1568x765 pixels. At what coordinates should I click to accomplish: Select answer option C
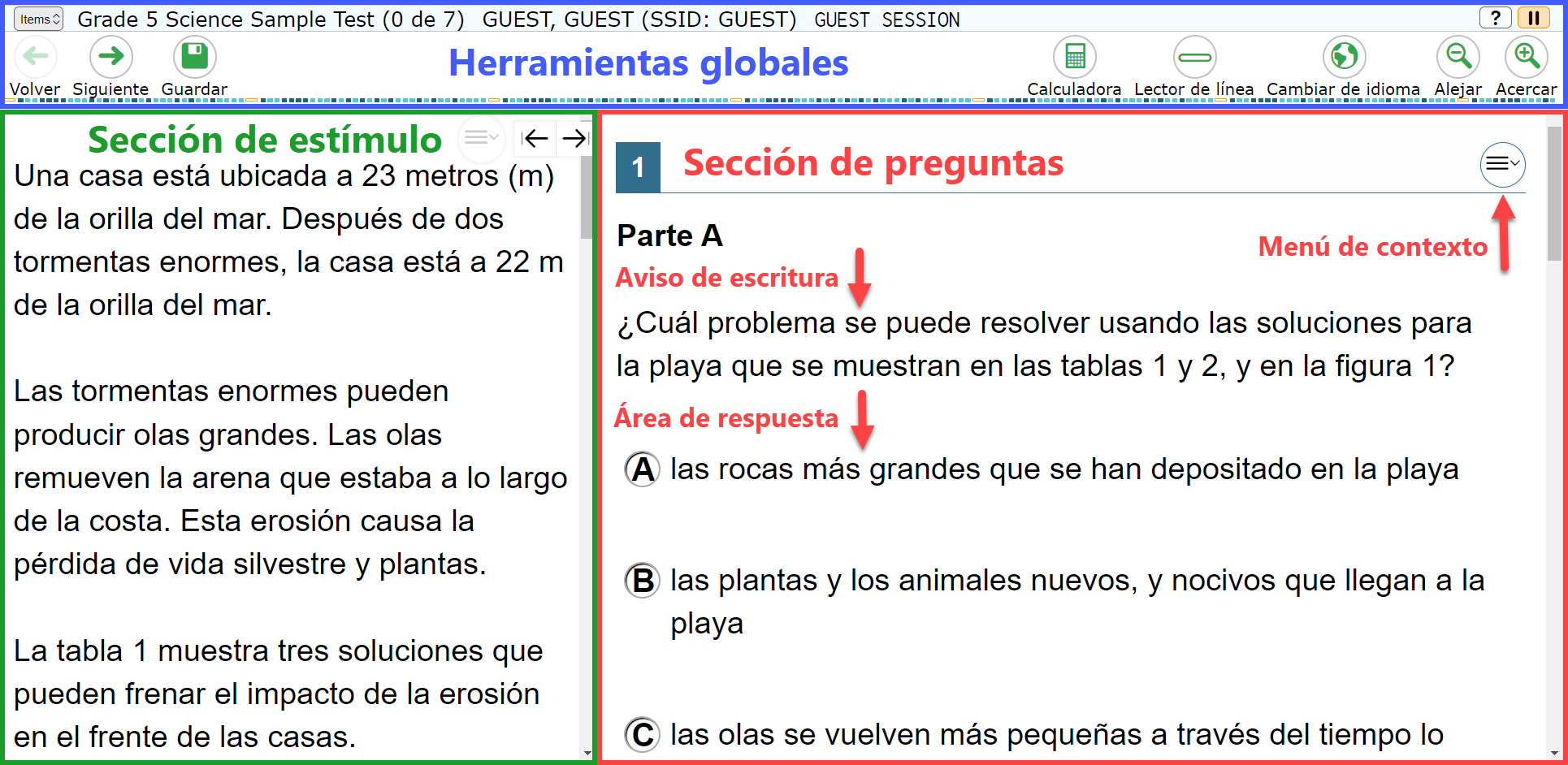[642, 735]
